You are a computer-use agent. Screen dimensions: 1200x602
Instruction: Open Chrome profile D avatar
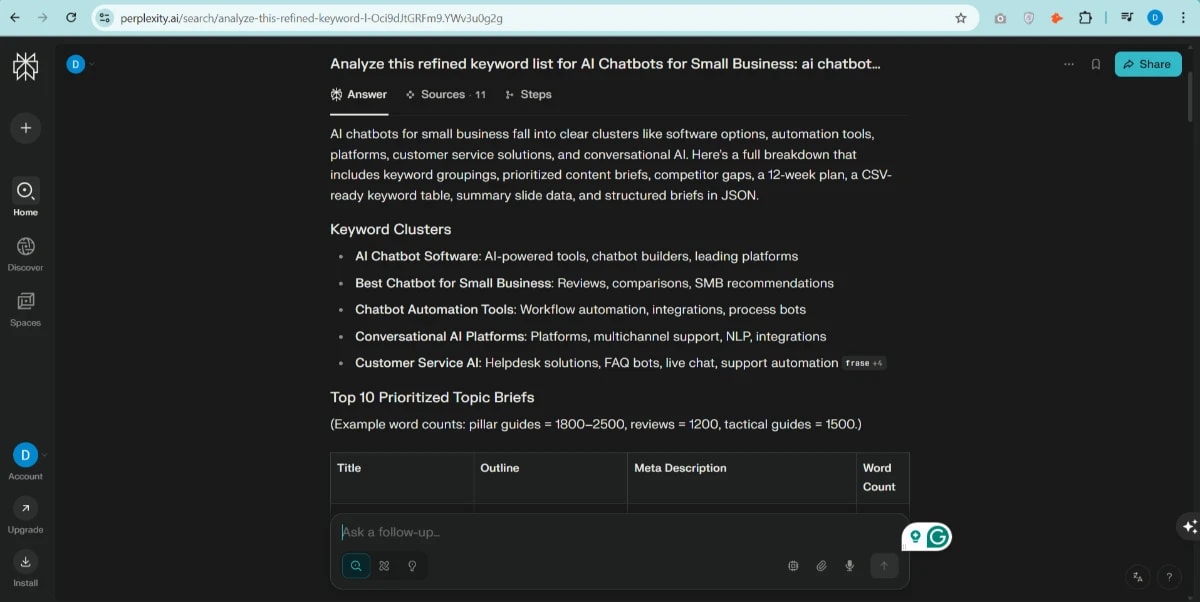tap(1155, 17)
